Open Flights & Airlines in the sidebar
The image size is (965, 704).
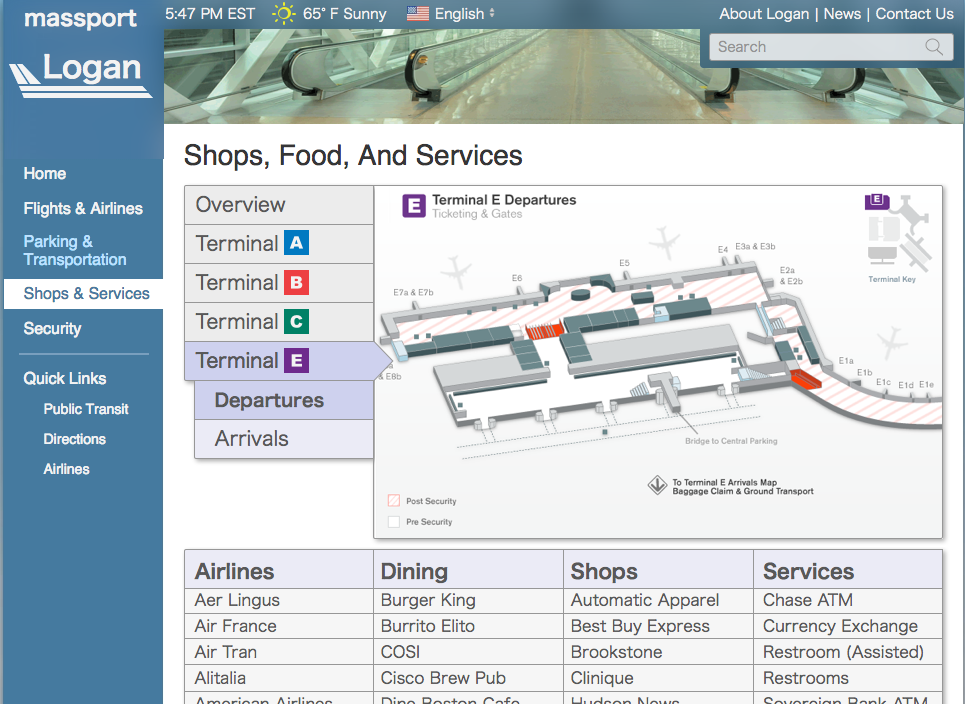point(83,208)
